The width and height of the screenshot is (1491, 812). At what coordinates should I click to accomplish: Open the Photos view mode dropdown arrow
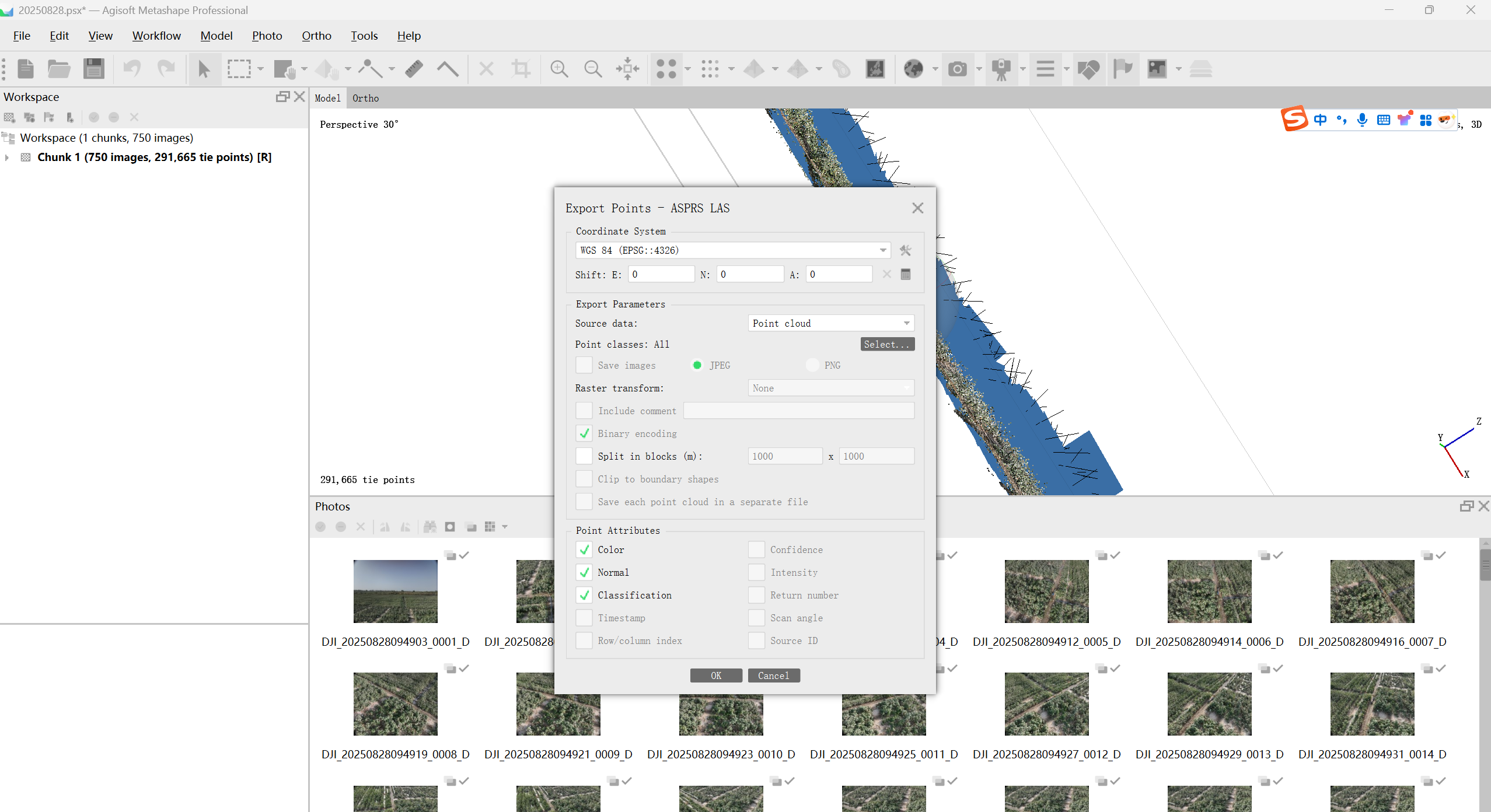505,527
